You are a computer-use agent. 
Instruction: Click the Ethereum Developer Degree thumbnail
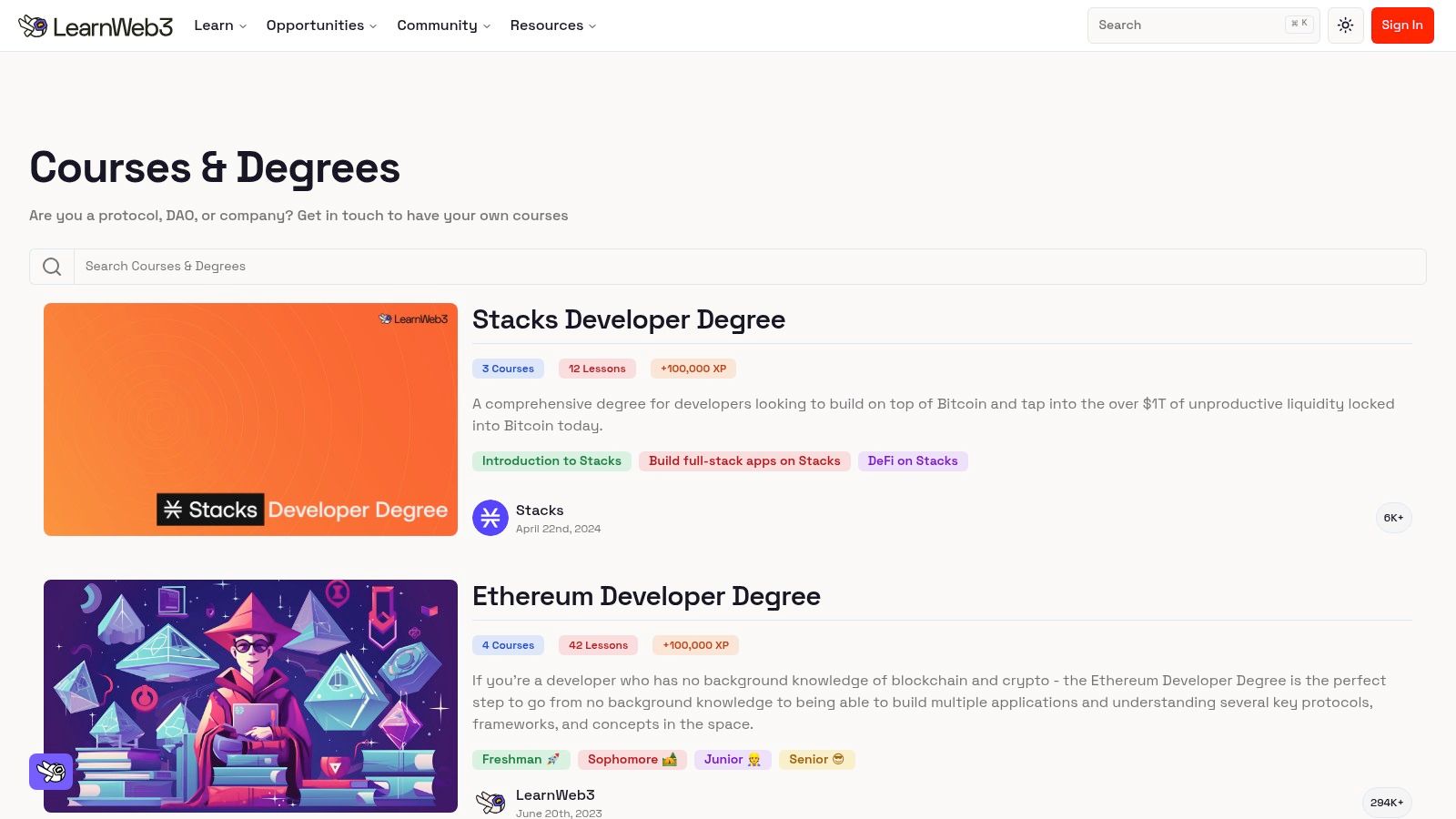[x=250, y=696]
